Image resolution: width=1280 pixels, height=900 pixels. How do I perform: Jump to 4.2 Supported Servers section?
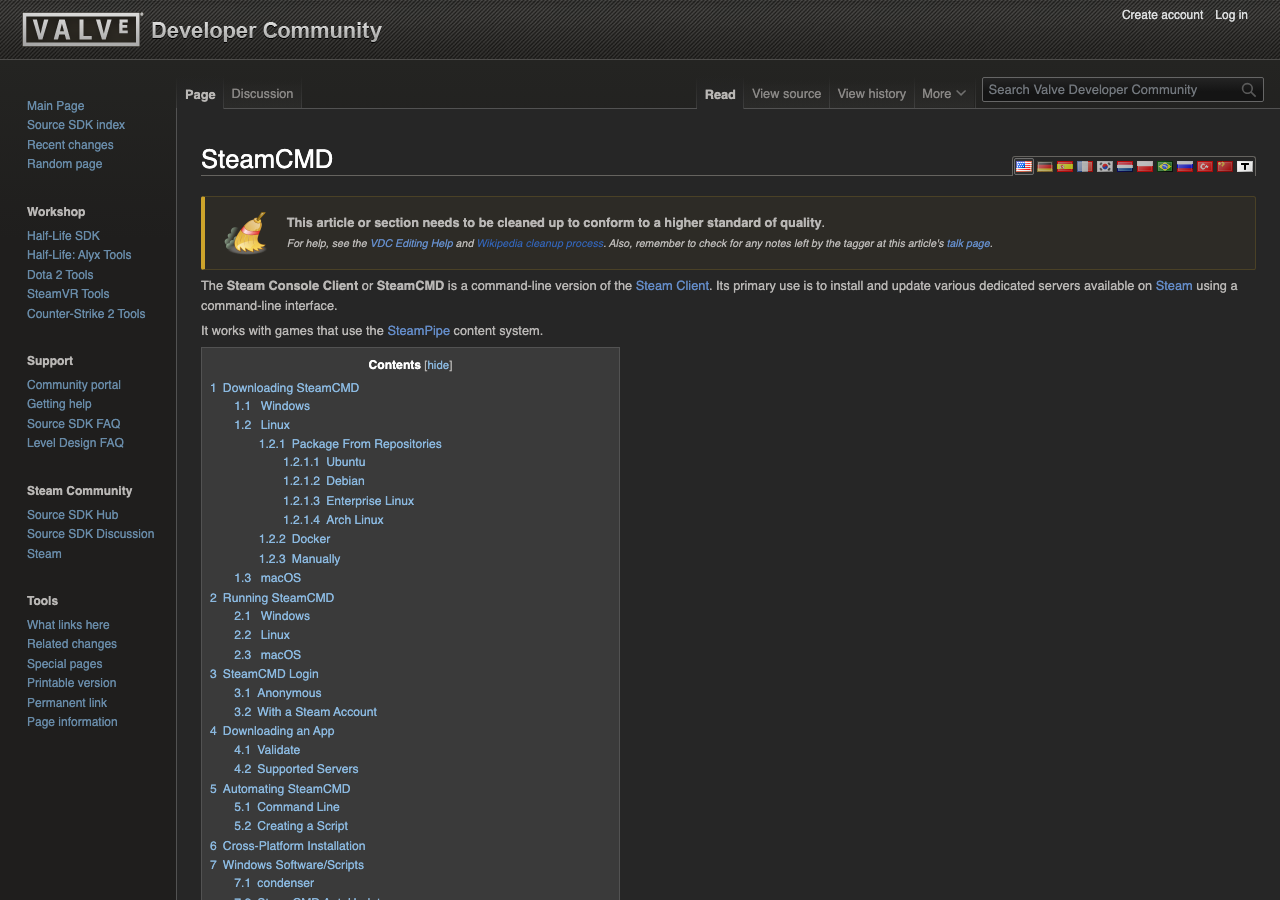[x=296, y=769]
